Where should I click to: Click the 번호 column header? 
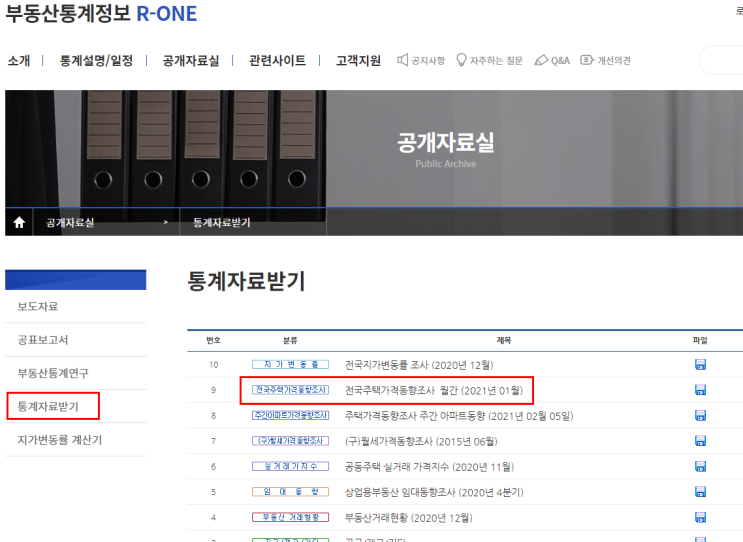(213, 340)
